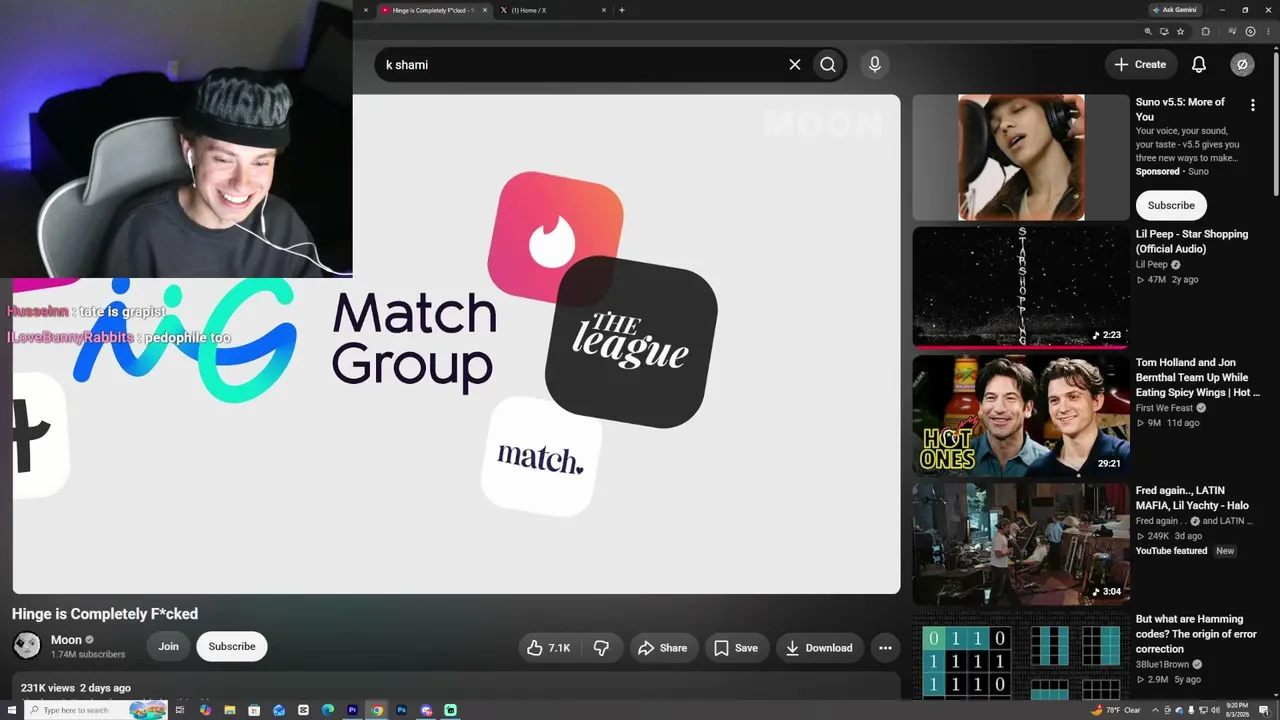This screenshot has height=720, width=1280.
Task: Start voice search with the microphone
Action: 875,64
